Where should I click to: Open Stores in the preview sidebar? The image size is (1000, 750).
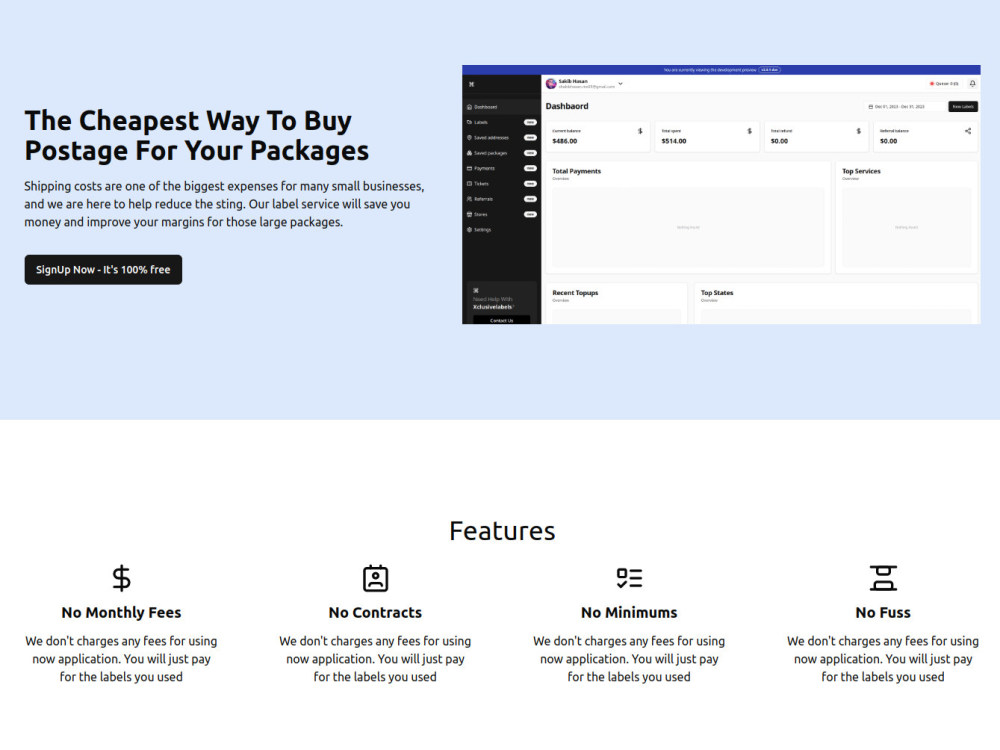501,214
